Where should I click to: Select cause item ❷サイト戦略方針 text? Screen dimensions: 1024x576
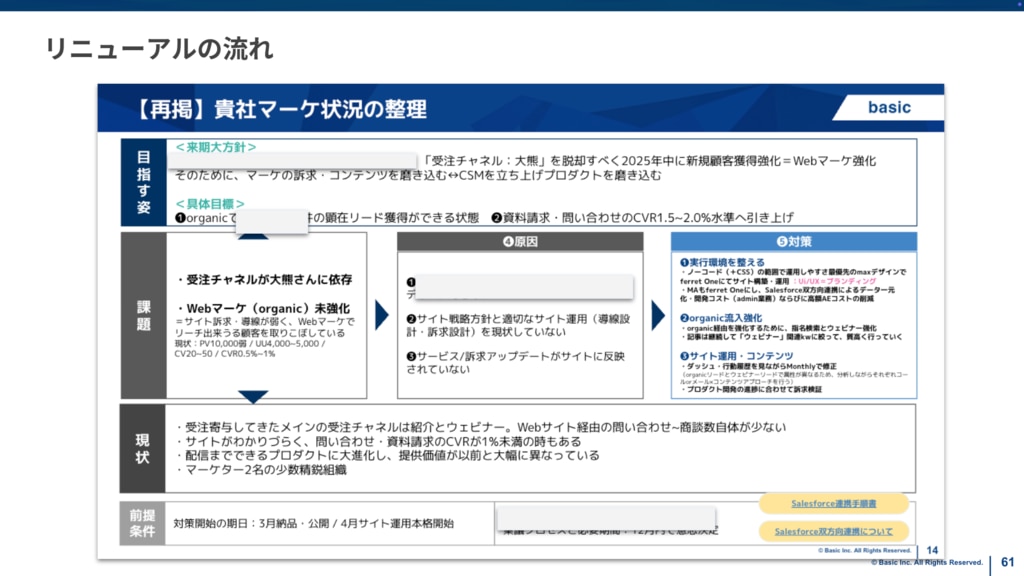(x=518, y=325)
